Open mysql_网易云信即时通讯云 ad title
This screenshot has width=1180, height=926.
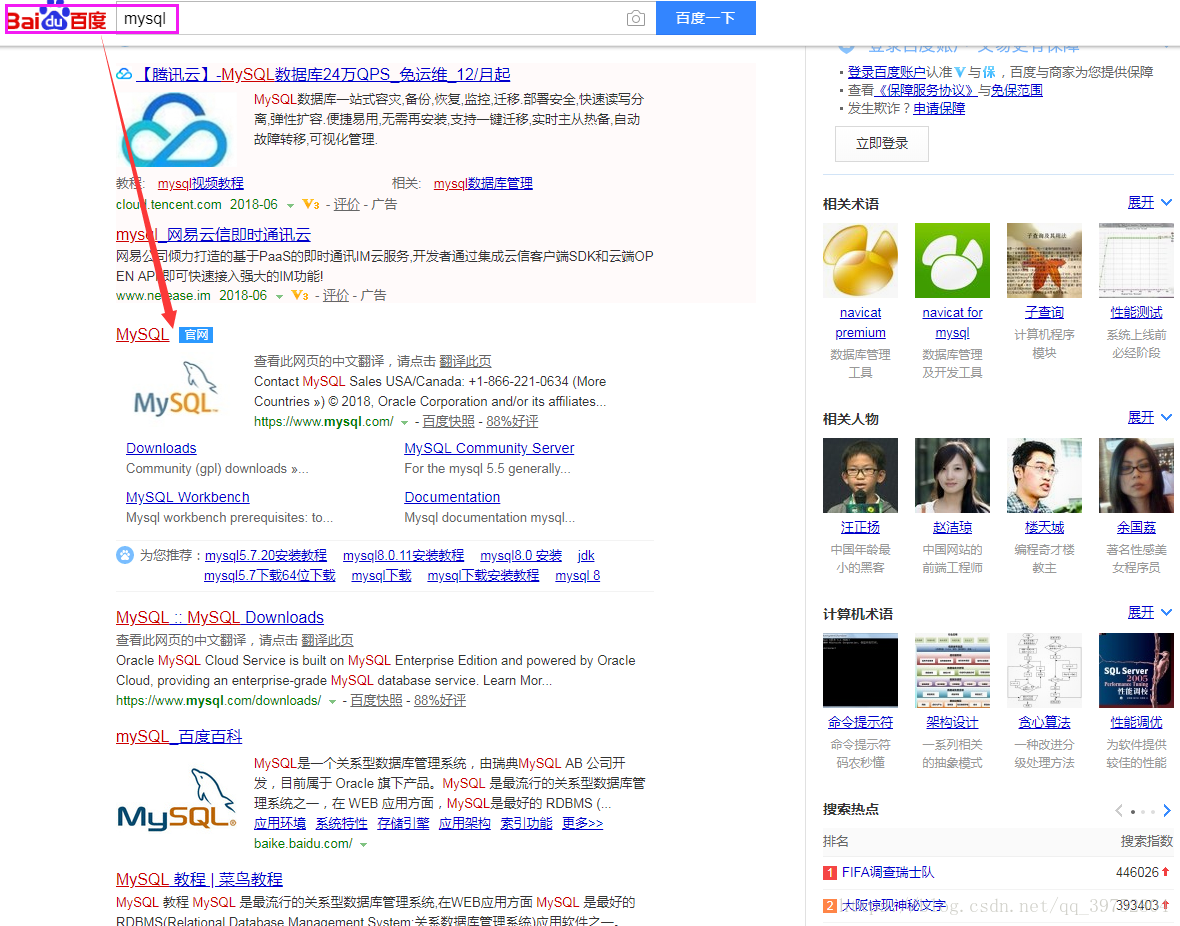coord(213,235)
